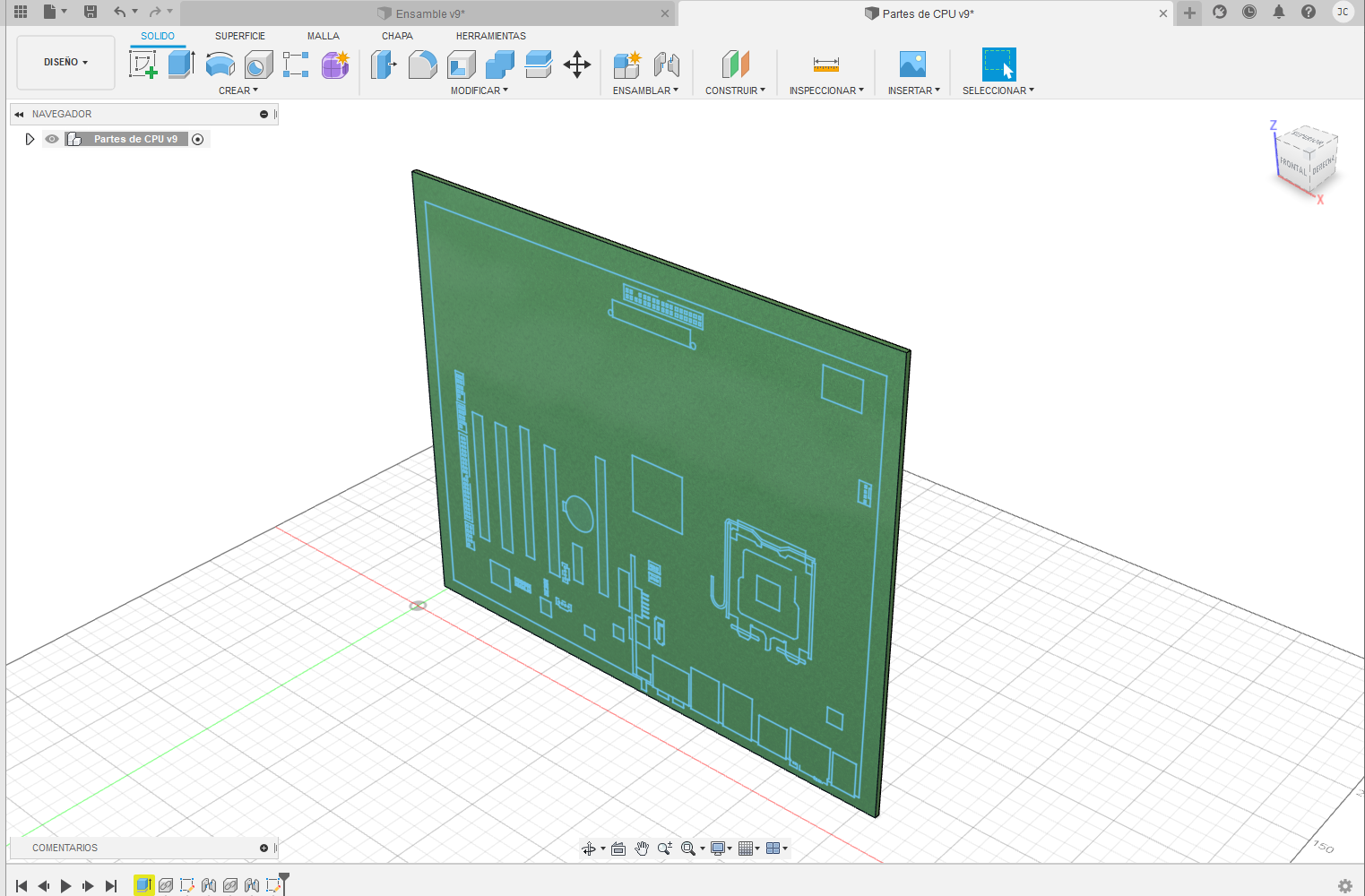Open the Modificar dropdown menu
Screen dimensions: 1365x896
(x=479, y=90)
